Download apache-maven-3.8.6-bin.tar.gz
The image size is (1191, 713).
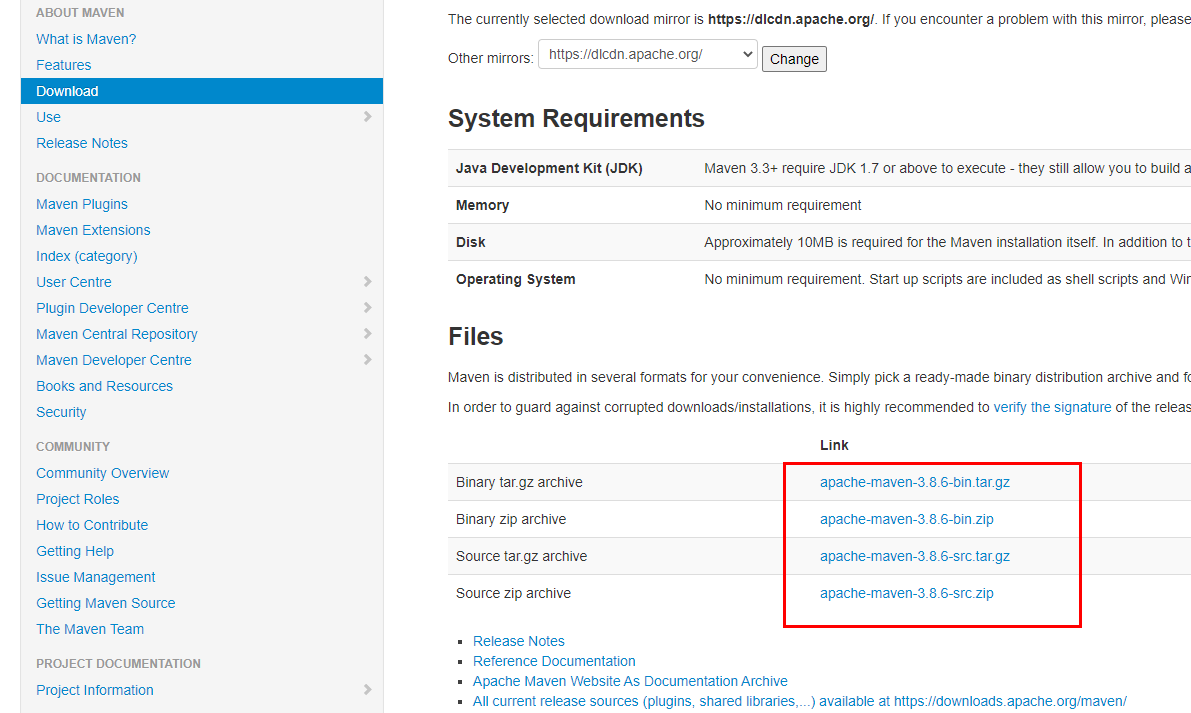point(915,482)
